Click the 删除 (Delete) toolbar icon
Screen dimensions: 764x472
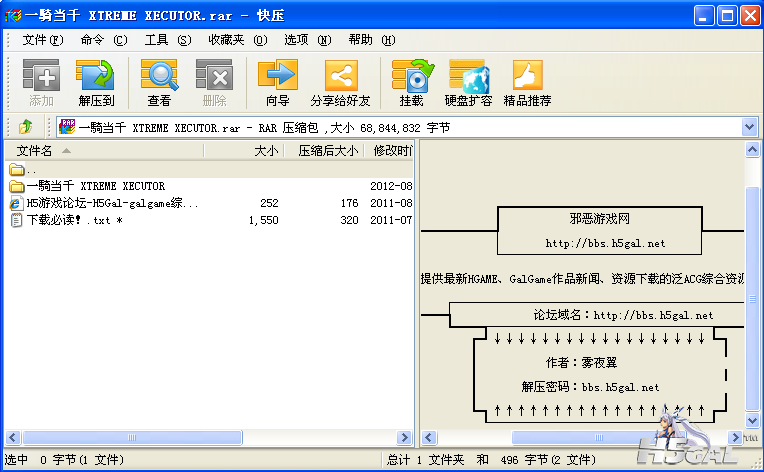[214, 82]
